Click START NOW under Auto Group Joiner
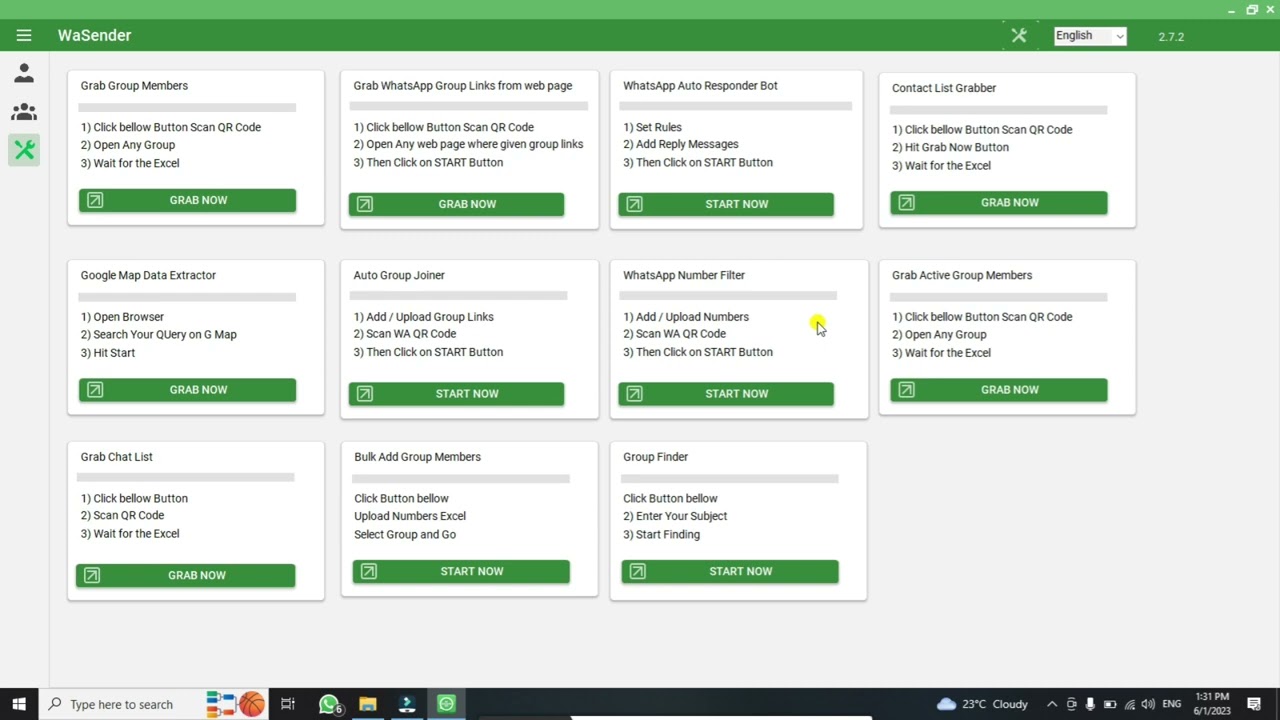The image size is (1280, 720). click(456, 394)
